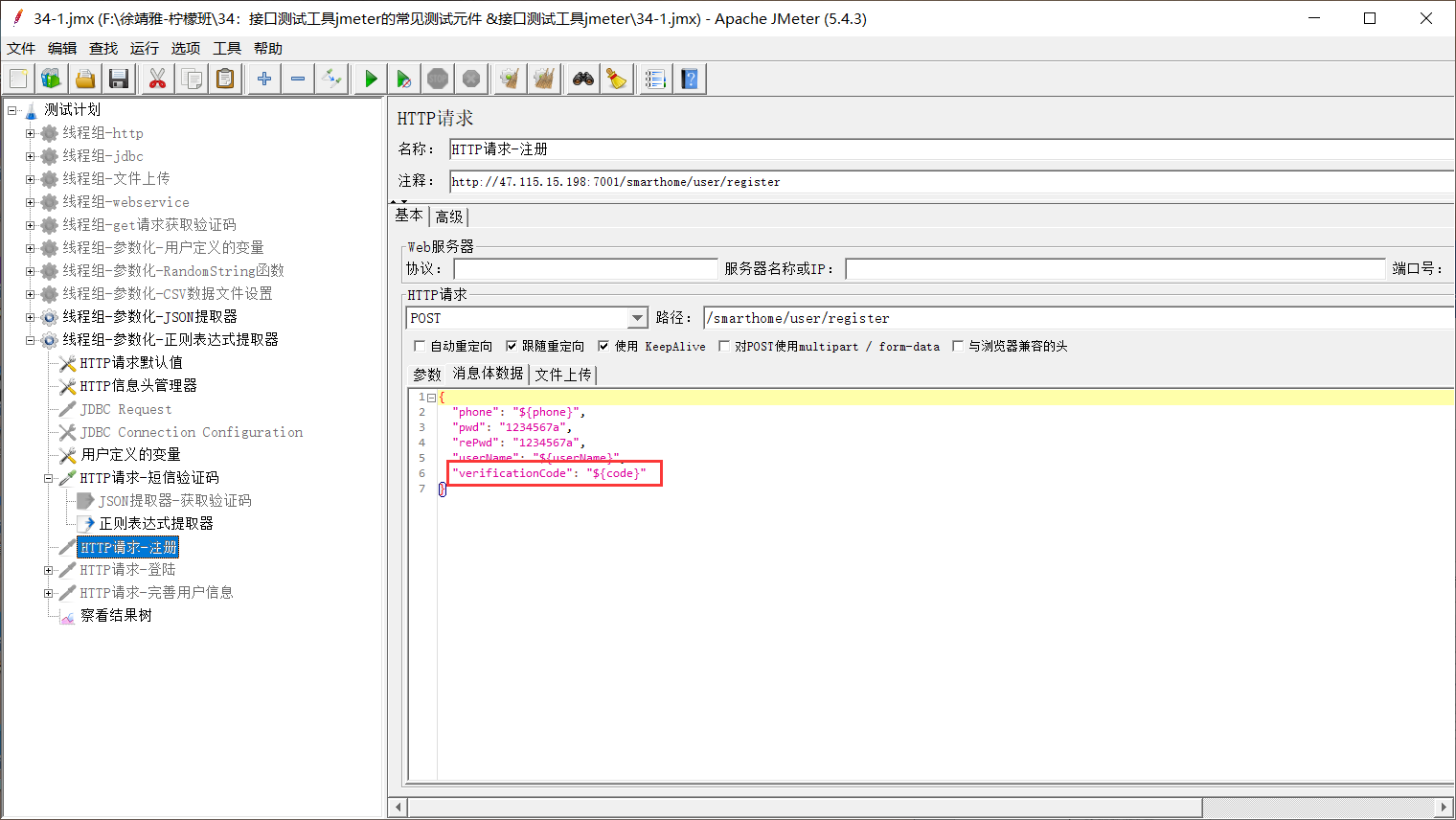This screenshot has width=1456, height=820.
Task: Expand the 线程组-http node
Action: (30, 133)
